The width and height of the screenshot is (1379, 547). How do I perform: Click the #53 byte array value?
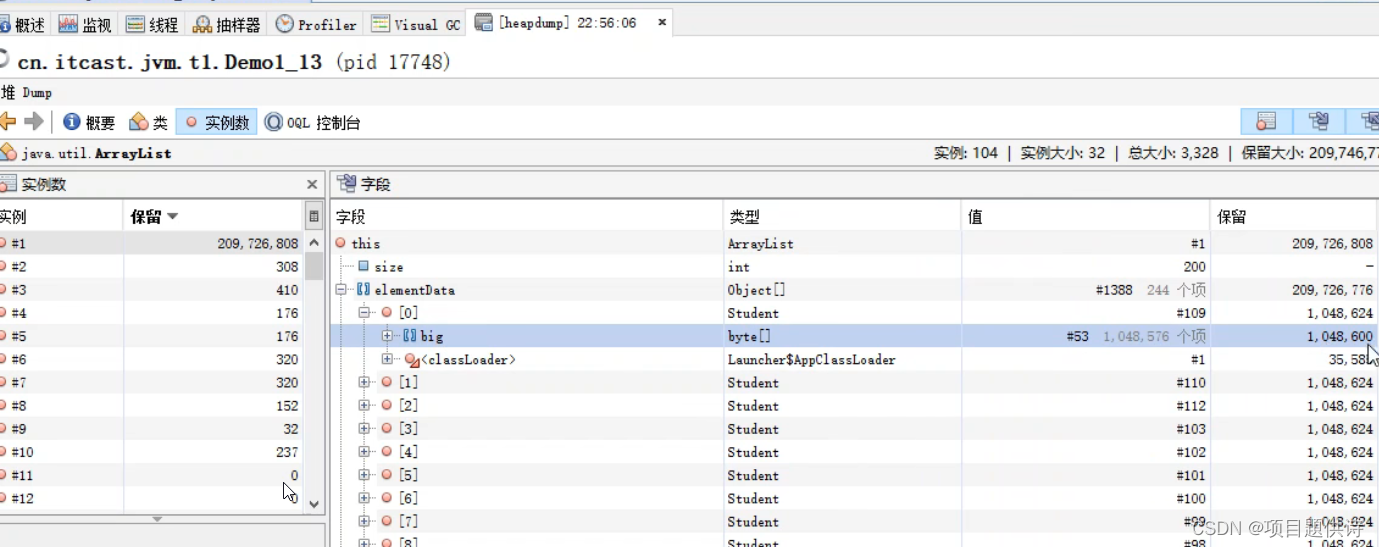[1077, 336]
